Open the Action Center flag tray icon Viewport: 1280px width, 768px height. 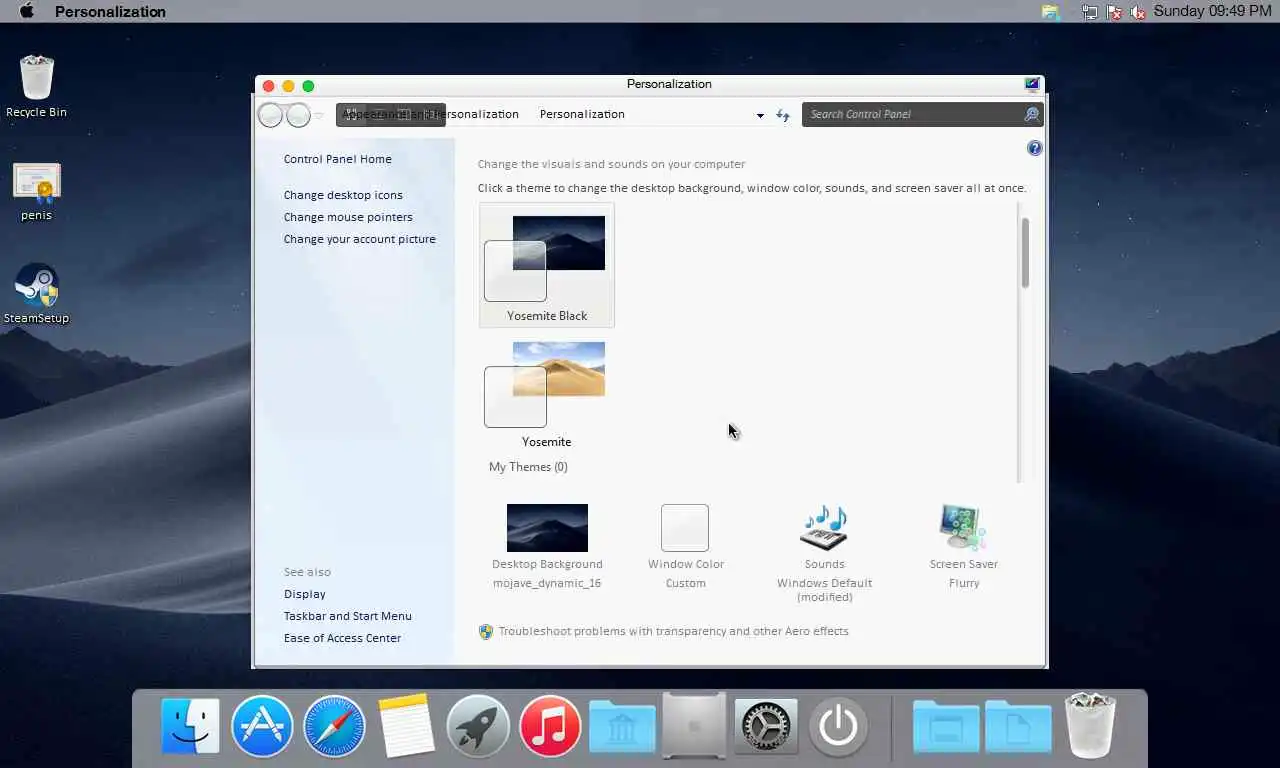[1115, 12]
